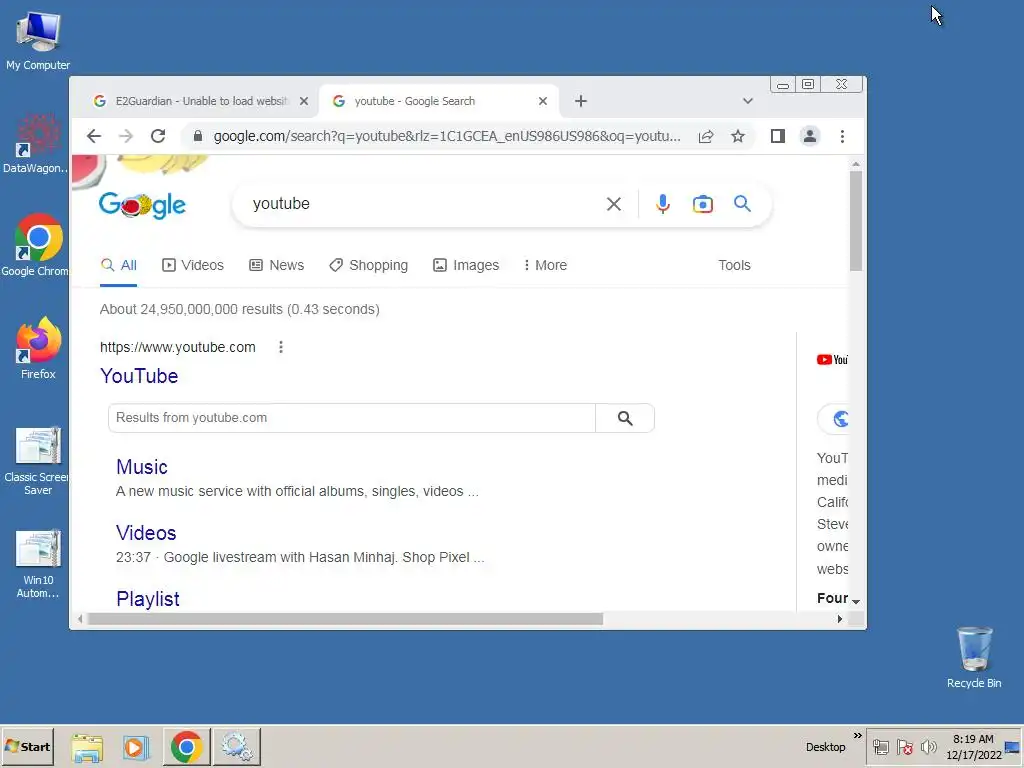Launch media player from the taskbar

[136, 747]
